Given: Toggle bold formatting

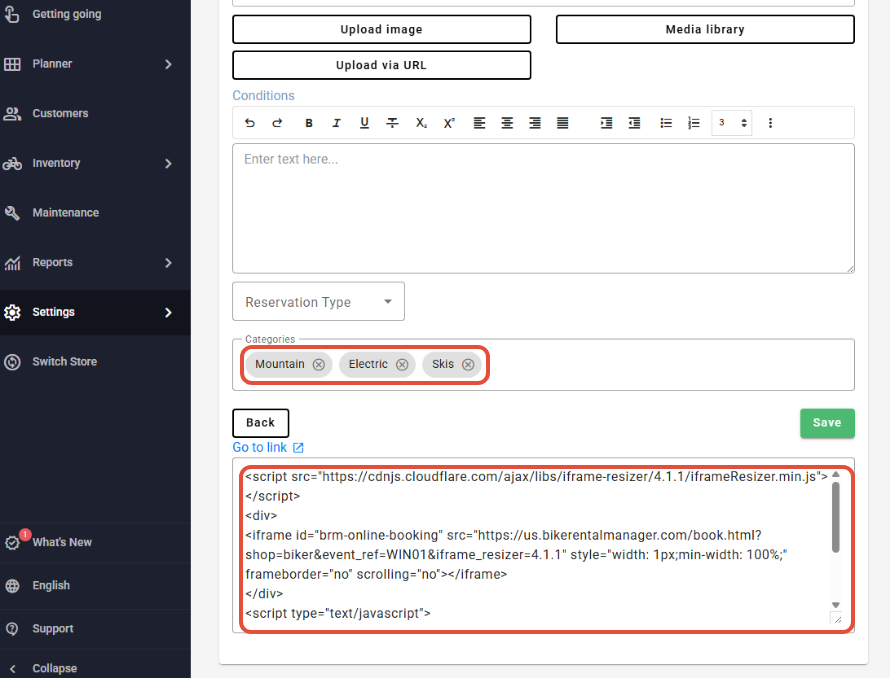Looking at the screenshot, I should (309, 123).
